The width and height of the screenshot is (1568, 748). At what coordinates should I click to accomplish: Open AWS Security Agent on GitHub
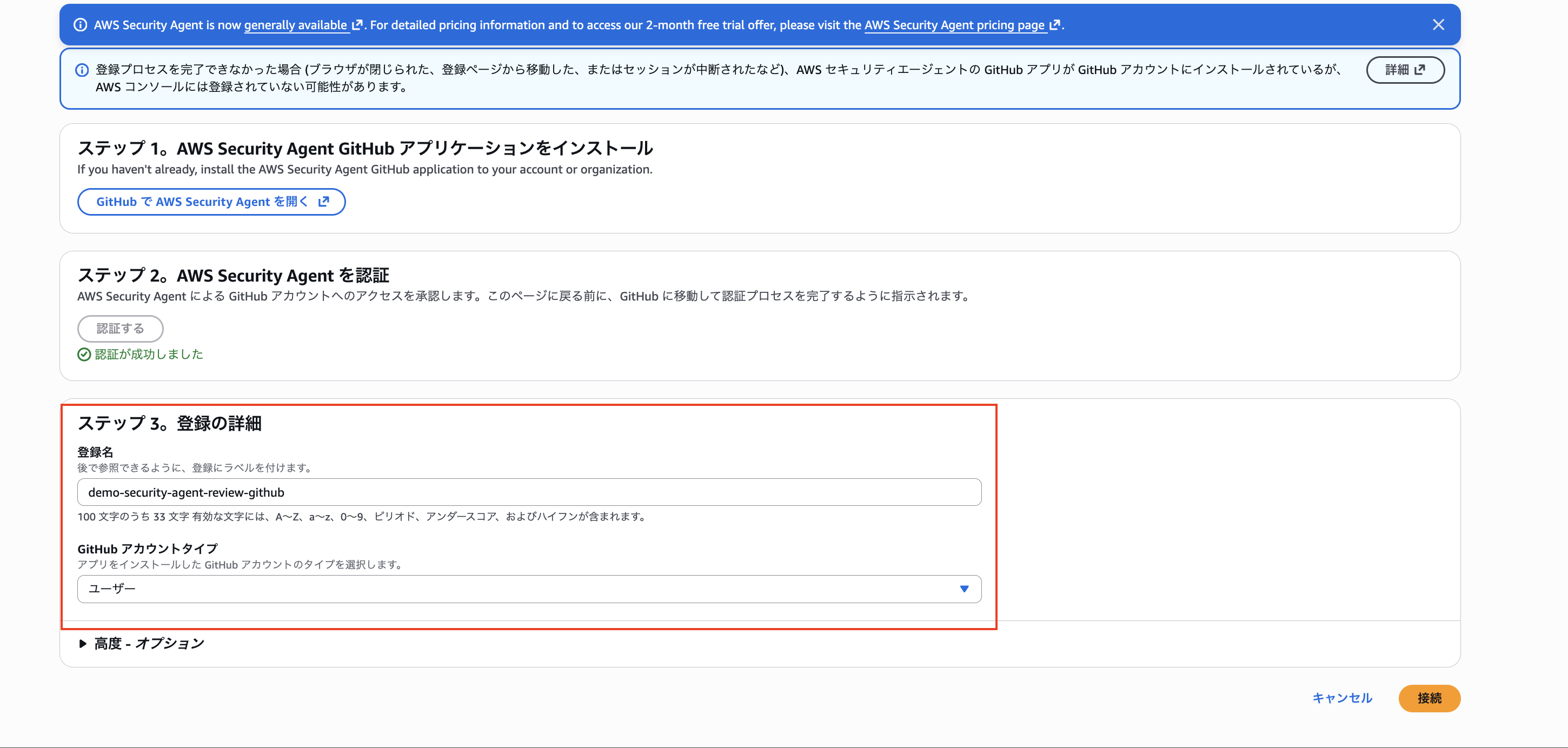point(211,202)
